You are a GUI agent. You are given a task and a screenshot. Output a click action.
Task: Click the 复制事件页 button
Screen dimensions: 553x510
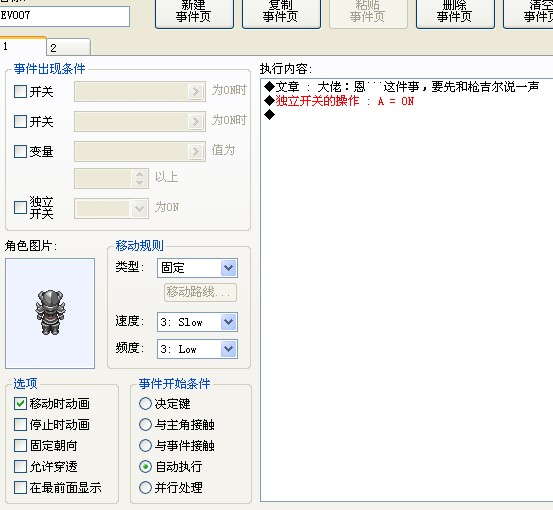pos(281,13)
